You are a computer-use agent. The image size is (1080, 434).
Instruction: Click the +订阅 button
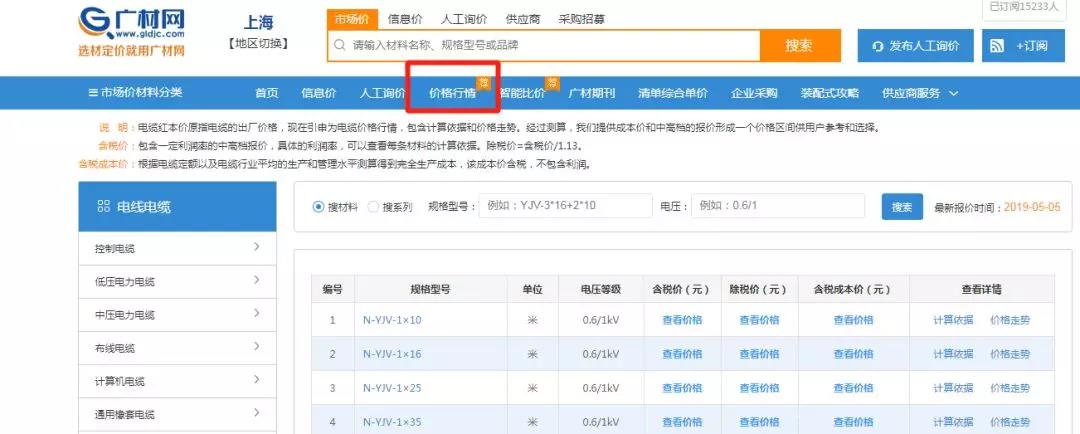[1024, 45]
